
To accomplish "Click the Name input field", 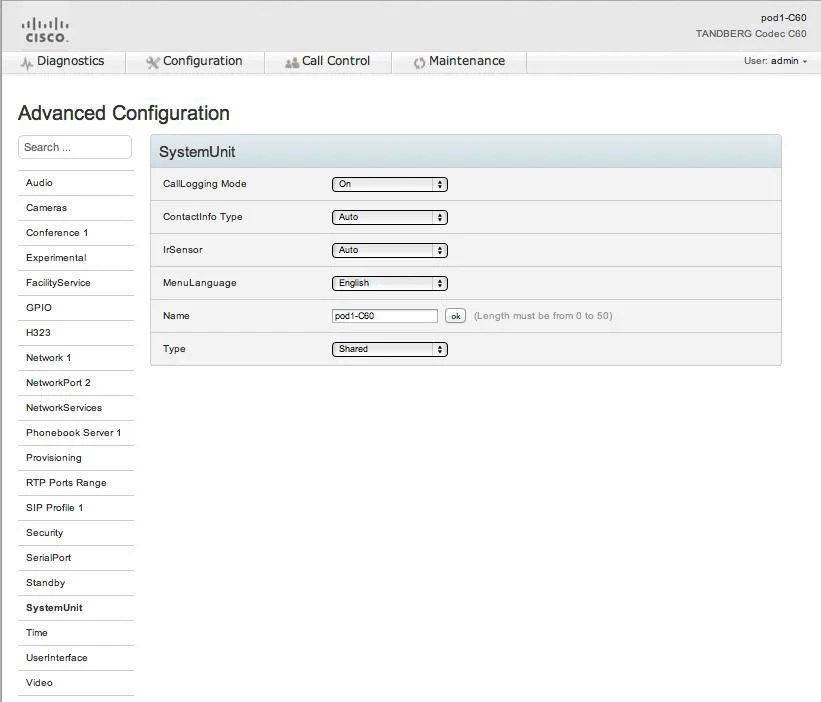I will pos(385,316).
